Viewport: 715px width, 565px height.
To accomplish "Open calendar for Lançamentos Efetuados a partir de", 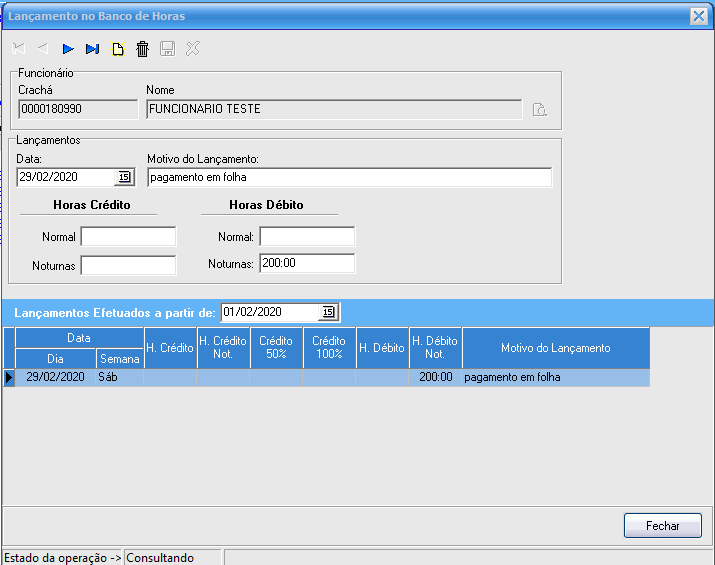I will click(x=329, y=312).
